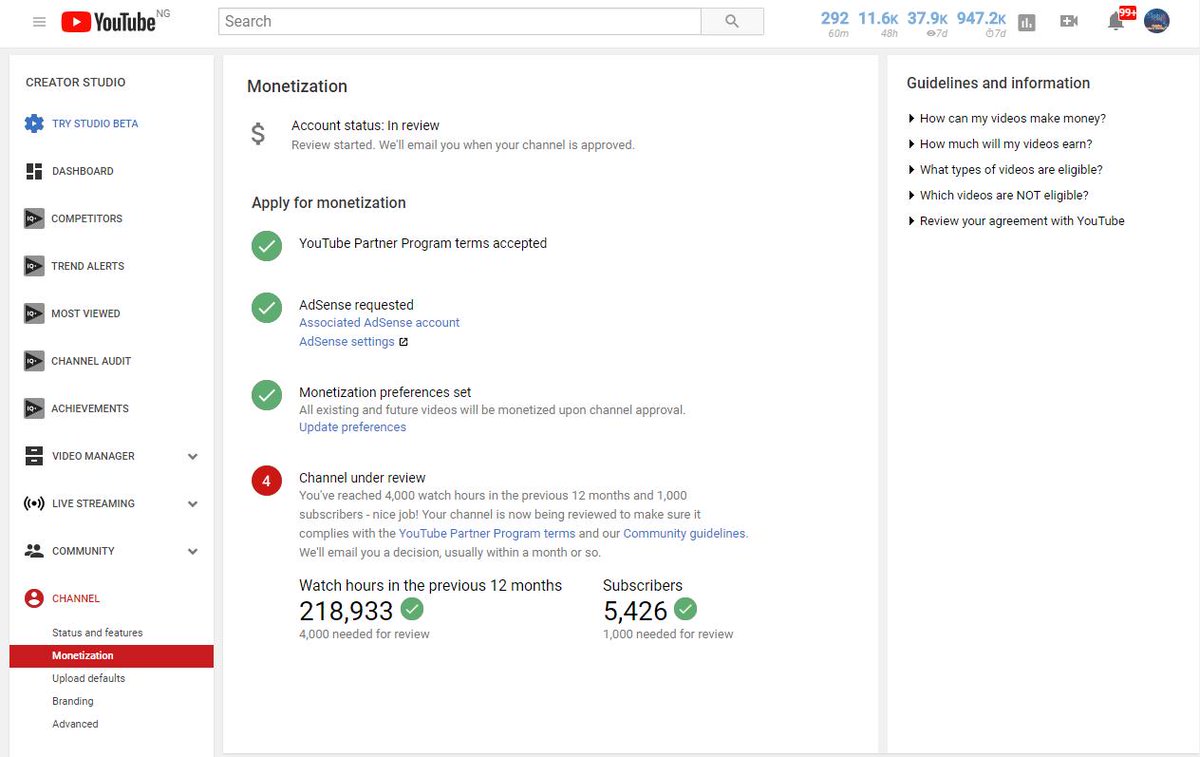Click the YouTube logo

pyautogui.click(x=108, y=21)
